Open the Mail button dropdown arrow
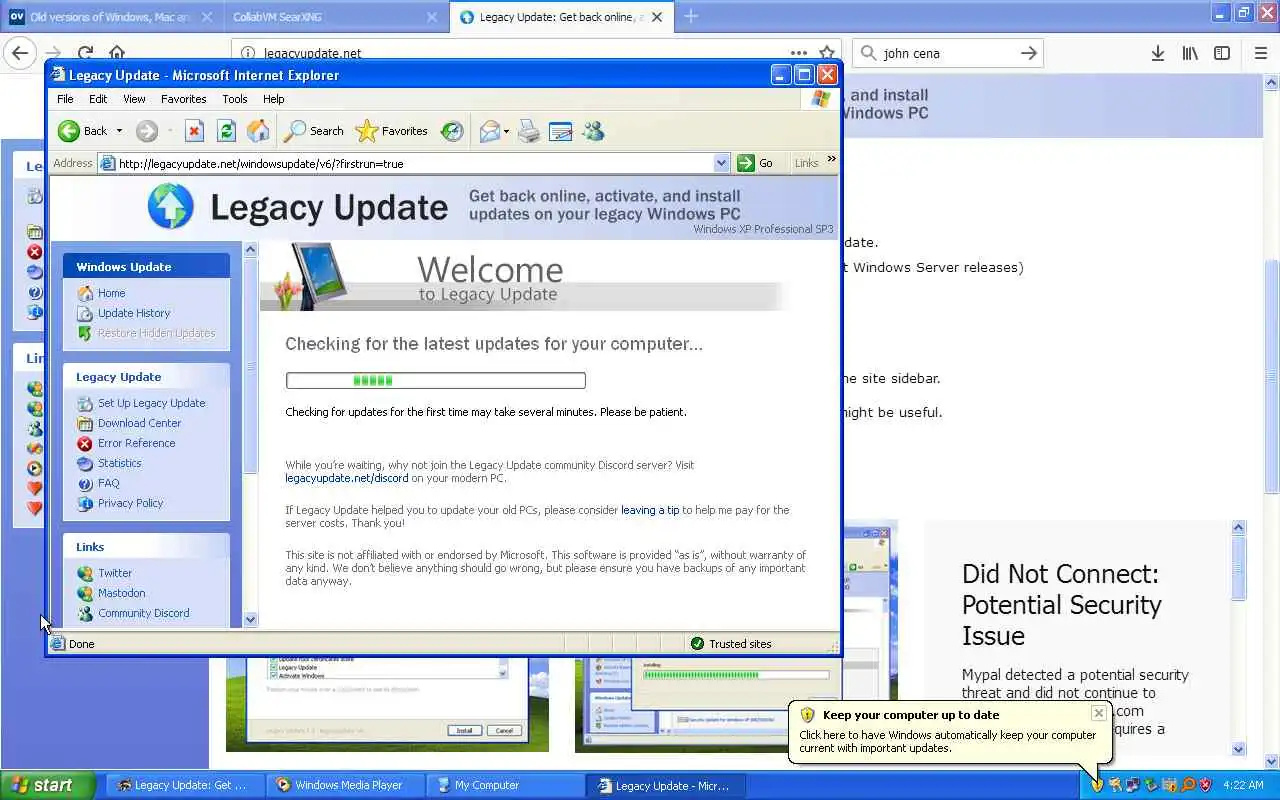The width and height of the screenshot is (1280, 800). (506, 131)
